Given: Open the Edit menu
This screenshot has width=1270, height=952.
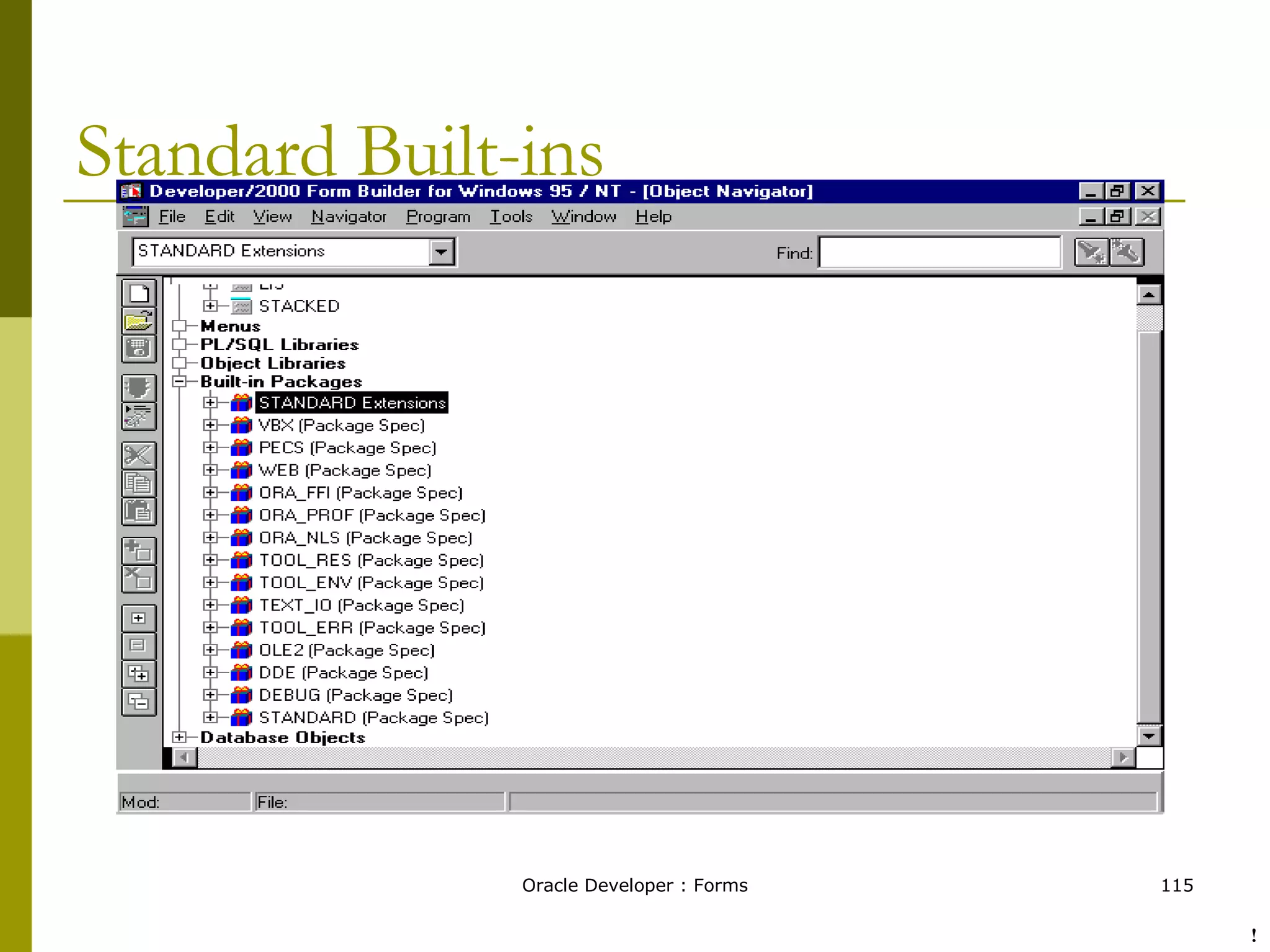Looking at the screenshot, I should pos(220,216).
